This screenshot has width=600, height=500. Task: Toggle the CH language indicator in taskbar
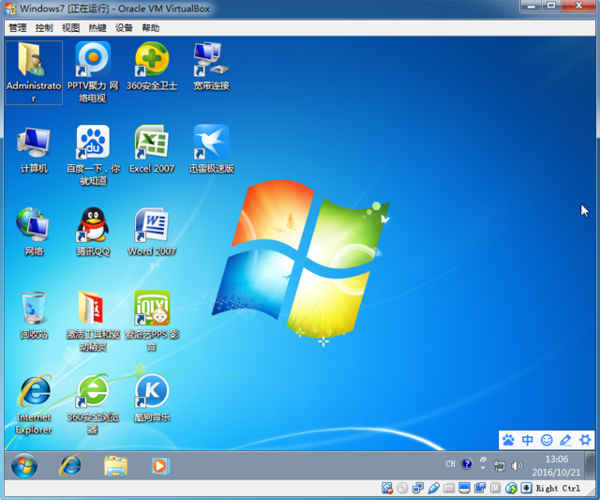coord(450,465)
